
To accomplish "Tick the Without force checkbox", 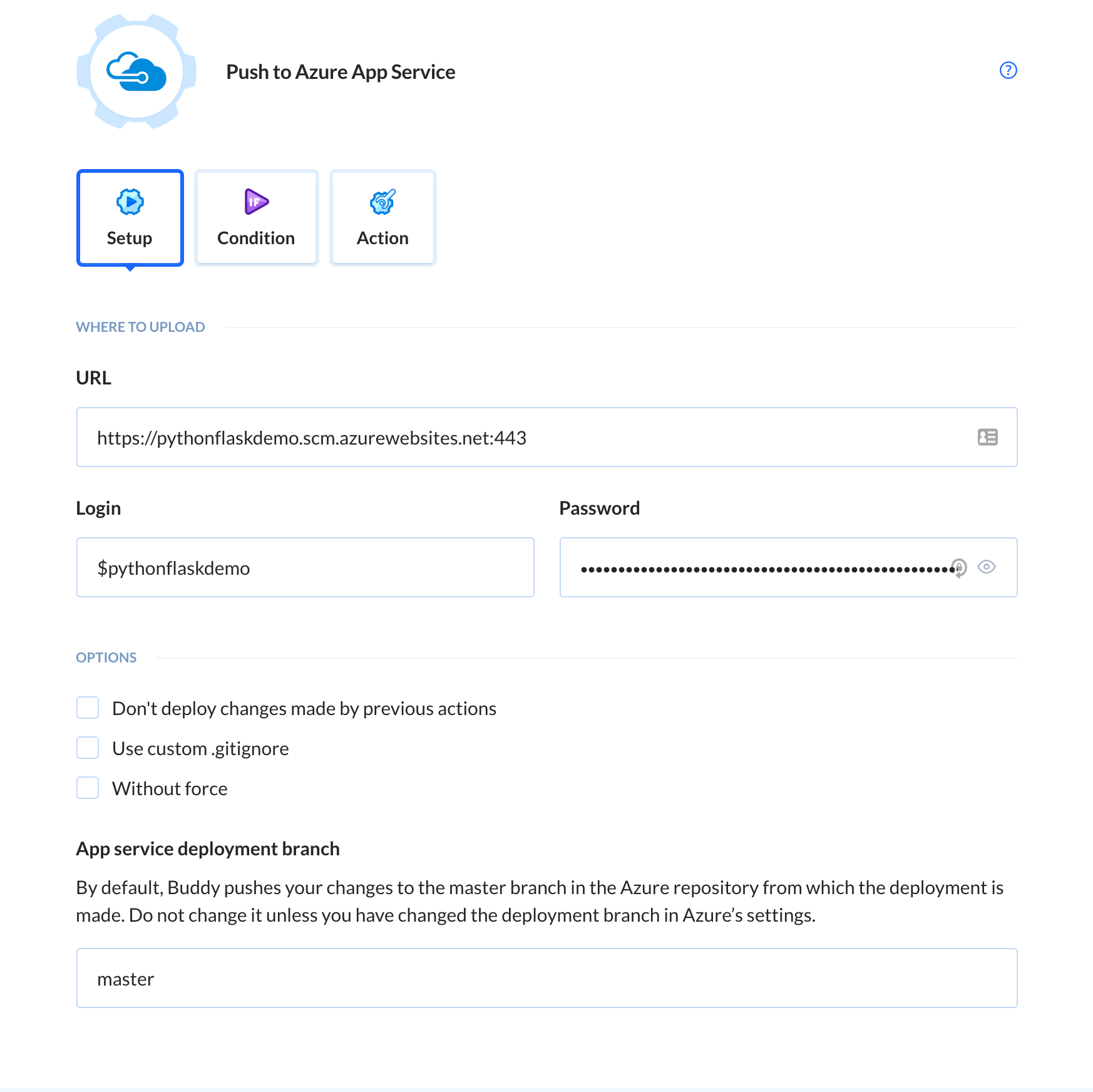I will coord(88,788).
